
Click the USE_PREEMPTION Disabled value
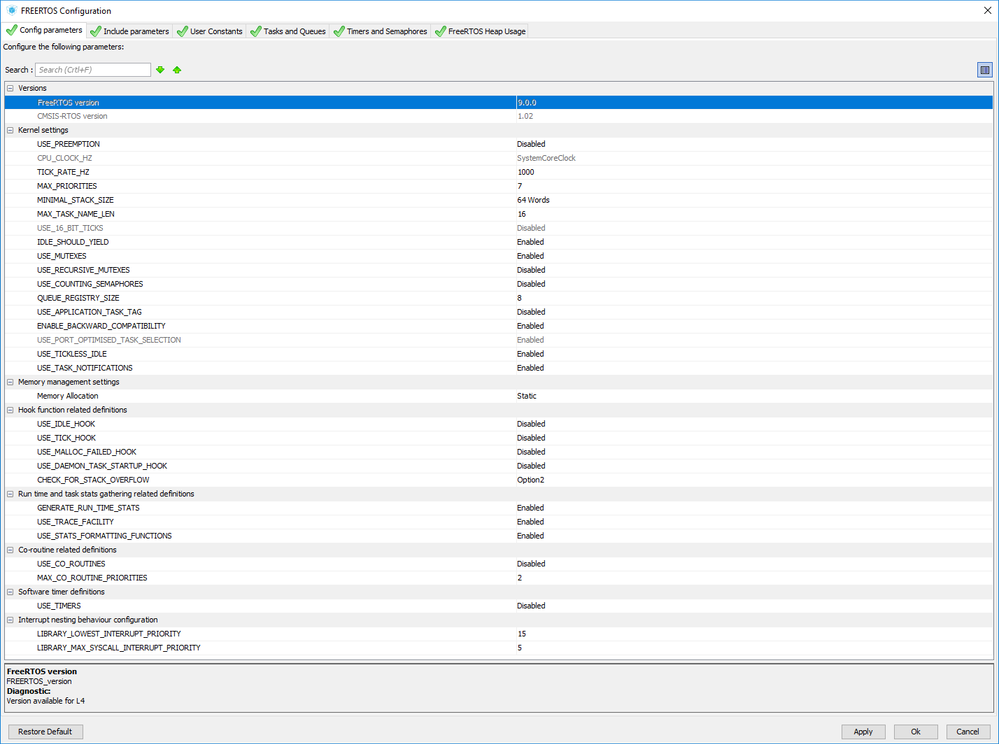(531, 145)
